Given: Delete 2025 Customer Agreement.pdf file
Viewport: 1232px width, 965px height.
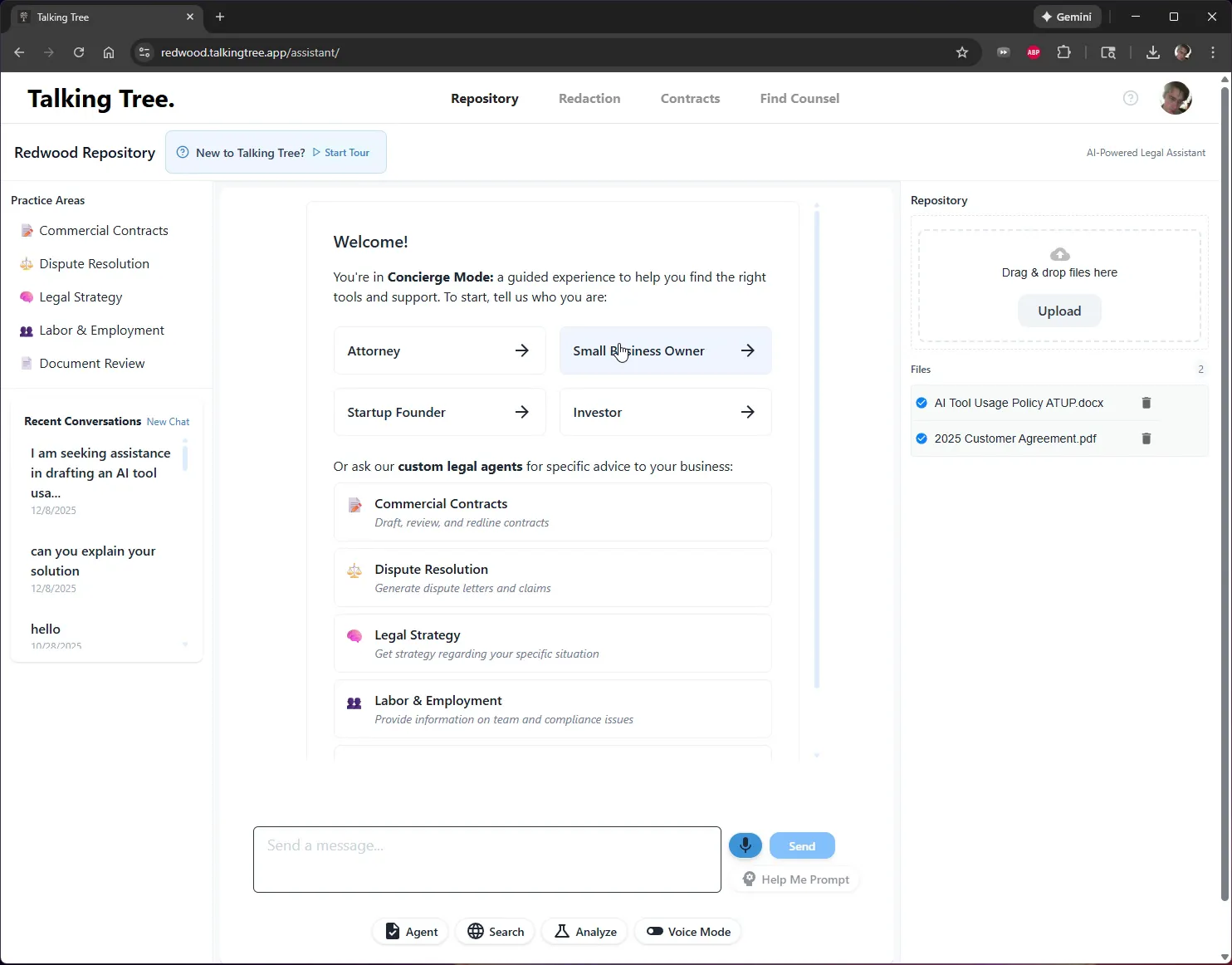Looking at the screenshot, I should (x=1146, y=438).
